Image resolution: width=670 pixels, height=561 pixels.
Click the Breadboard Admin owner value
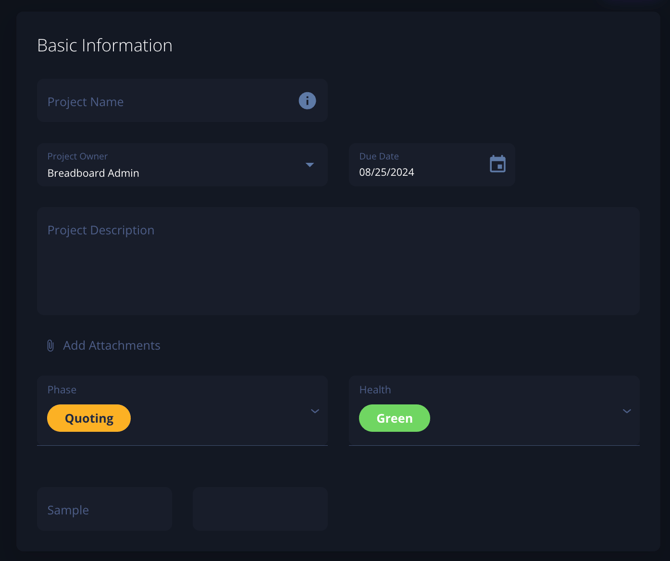[93, 173]
